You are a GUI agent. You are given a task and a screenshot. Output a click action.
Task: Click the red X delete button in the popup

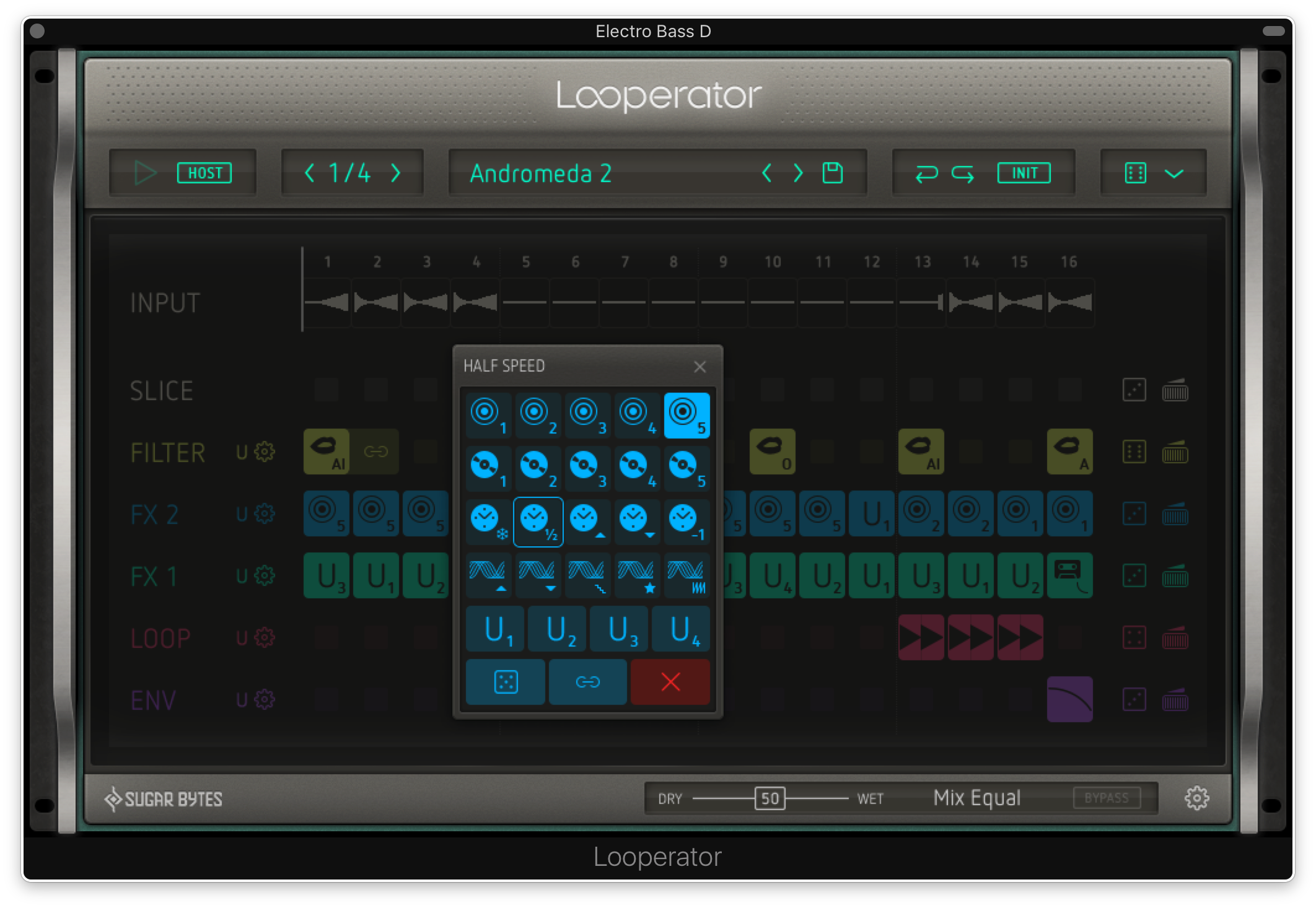[670, 682]
